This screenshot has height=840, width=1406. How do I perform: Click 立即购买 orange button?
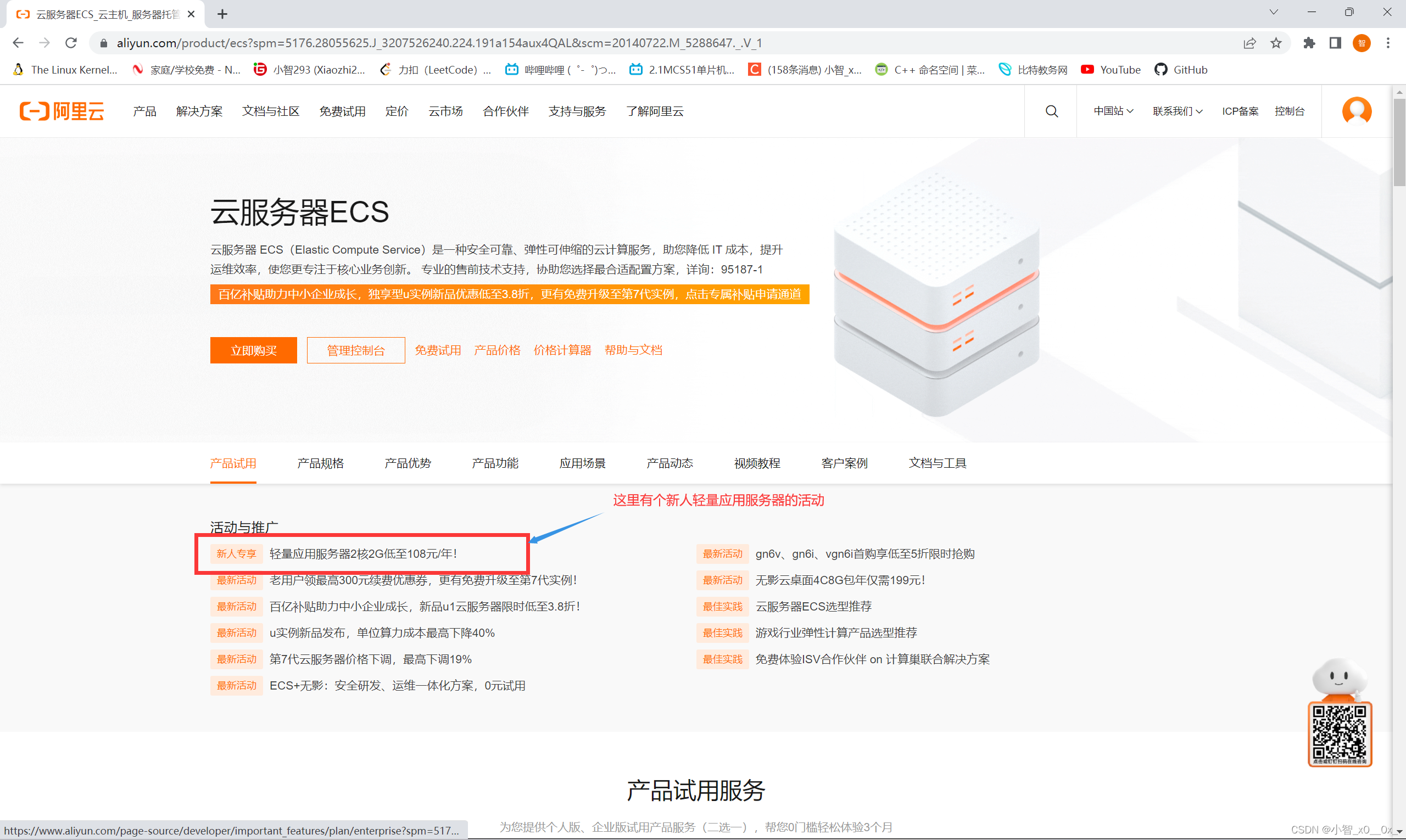tap(256, 349)
